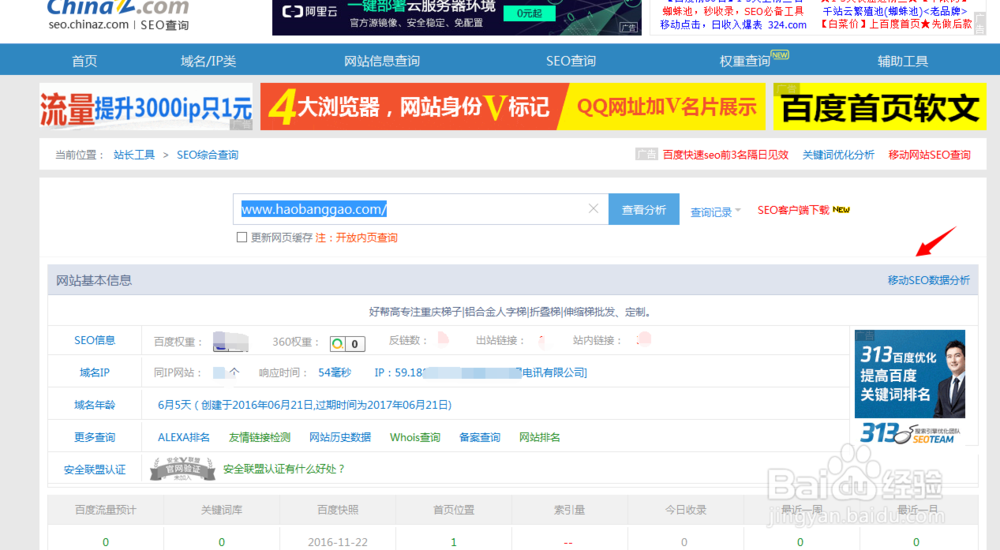Expand the 查询记录 dropdown
The image size is (1000, 550).
pos(716,212)
